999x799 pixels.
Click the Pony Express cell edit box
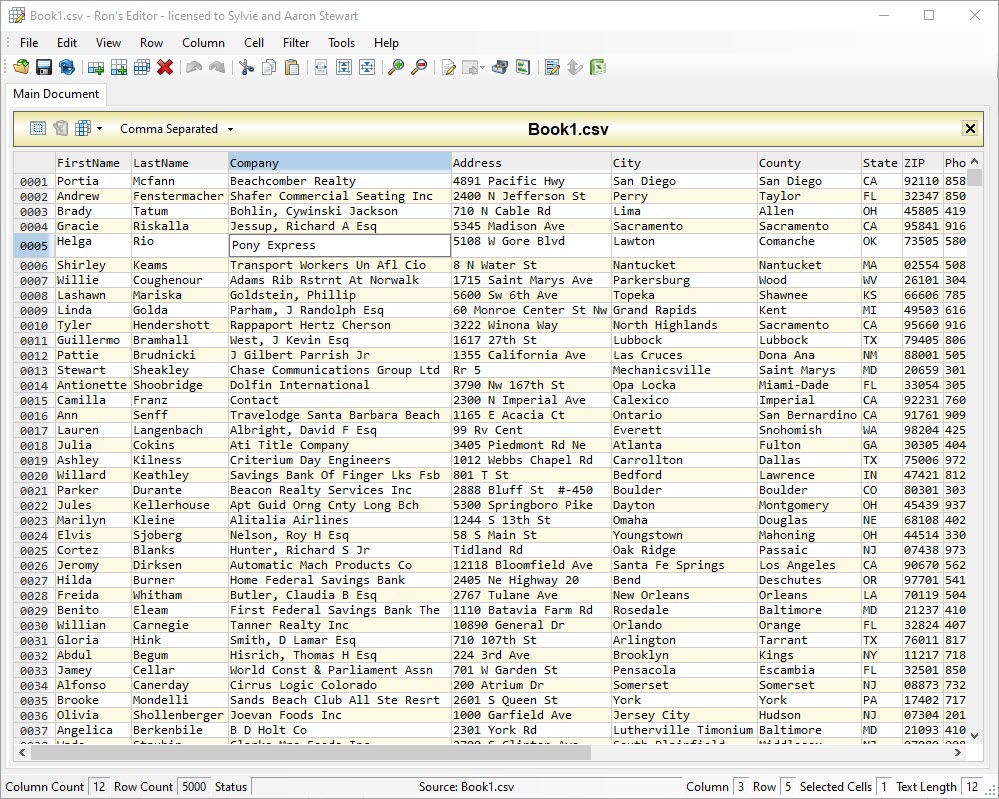[340, 245]
